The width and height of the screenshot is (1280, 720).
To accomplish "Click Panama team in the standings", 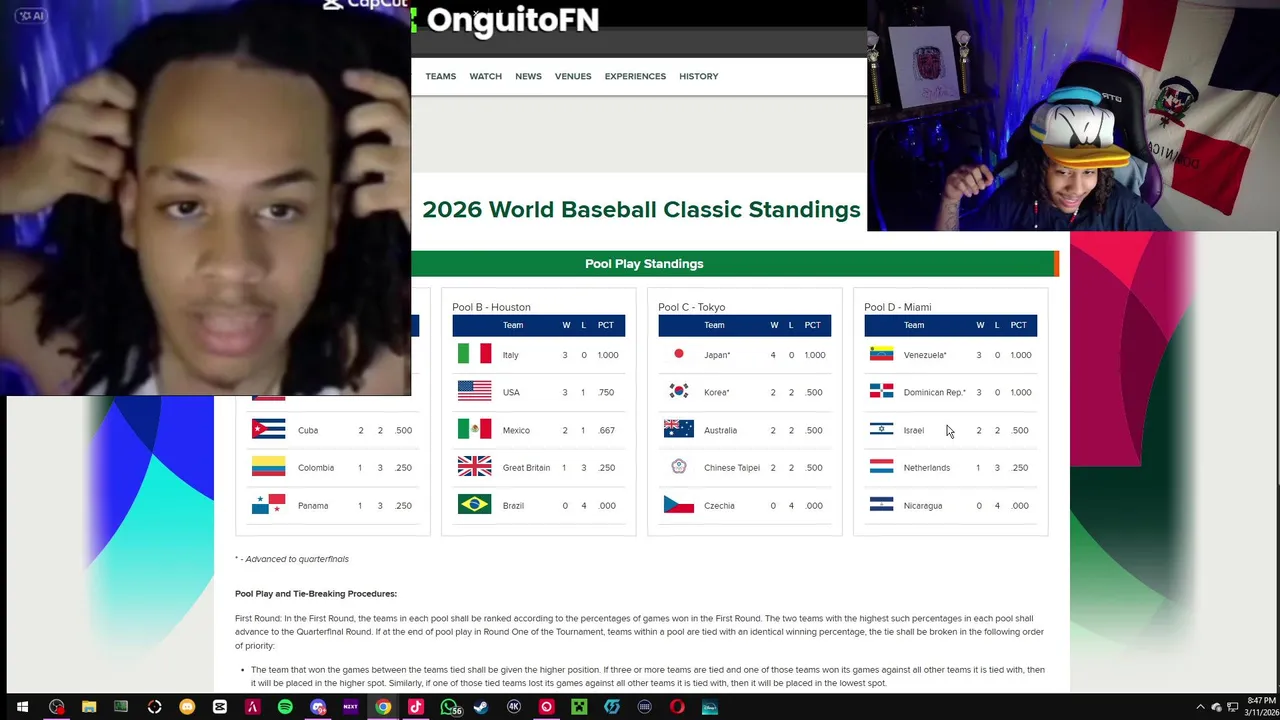I will pyautogui.click(x=312, y=506).
